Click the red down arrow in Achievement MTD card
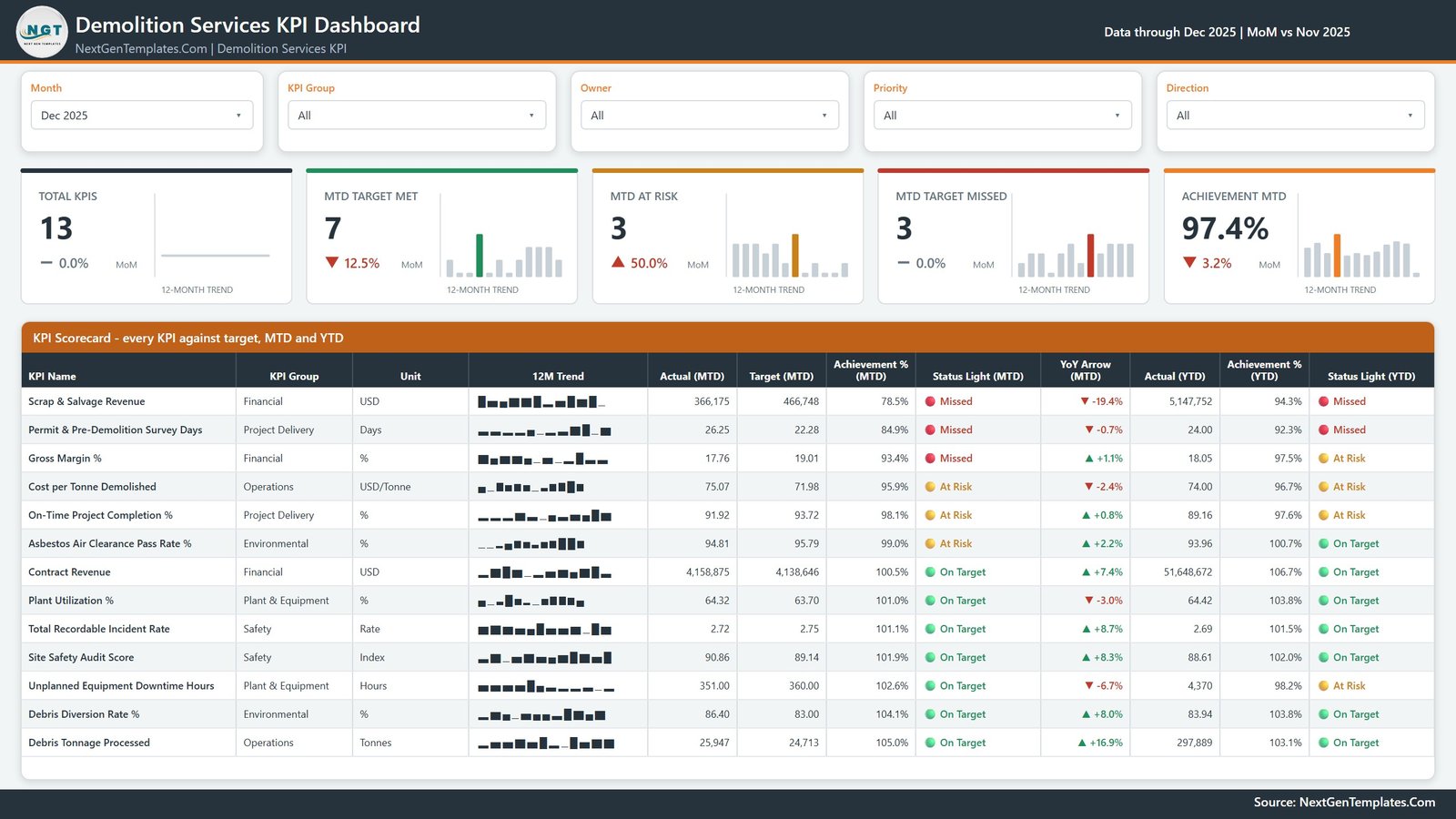 [x=1189, y=262]
